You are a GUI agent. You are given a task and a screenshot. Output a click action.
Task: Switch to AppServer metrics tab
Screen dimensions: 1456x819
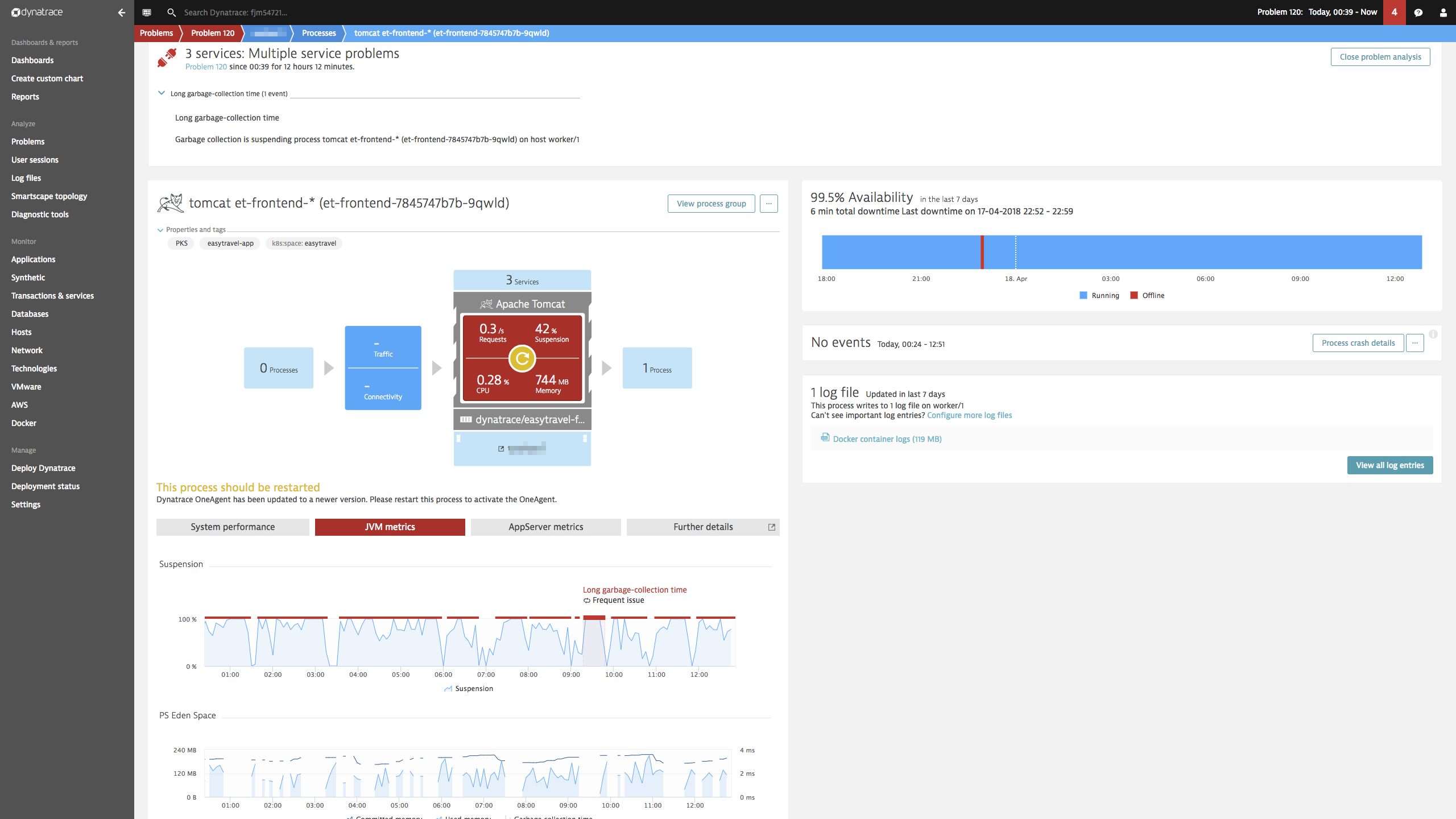click(x=546, y=527)
